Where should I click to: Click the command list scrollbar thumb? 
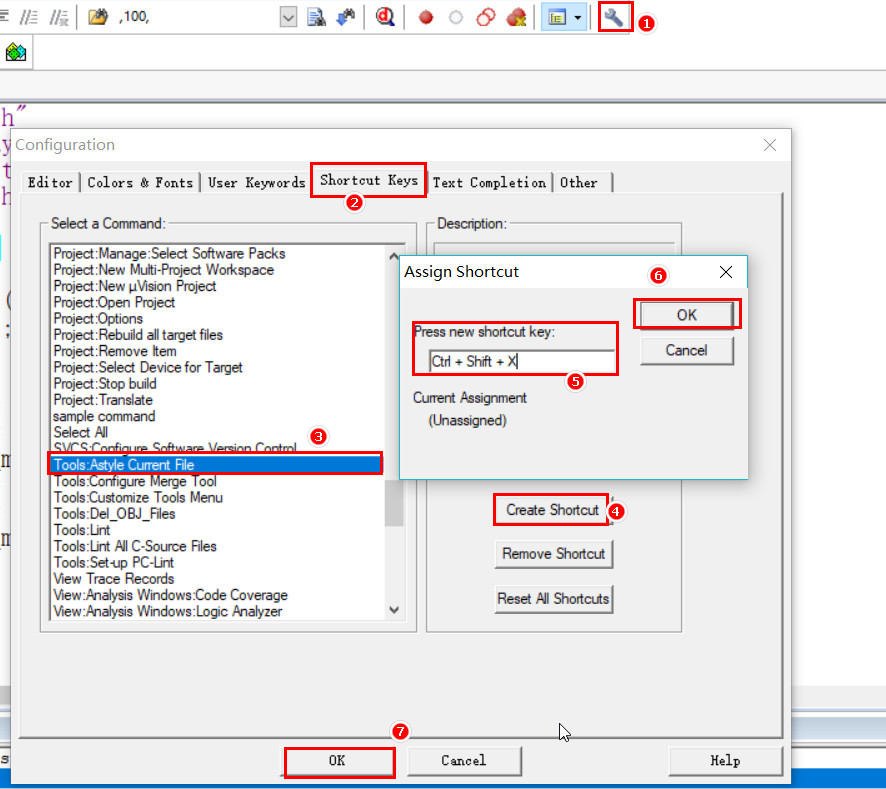[x=394, y=502]
